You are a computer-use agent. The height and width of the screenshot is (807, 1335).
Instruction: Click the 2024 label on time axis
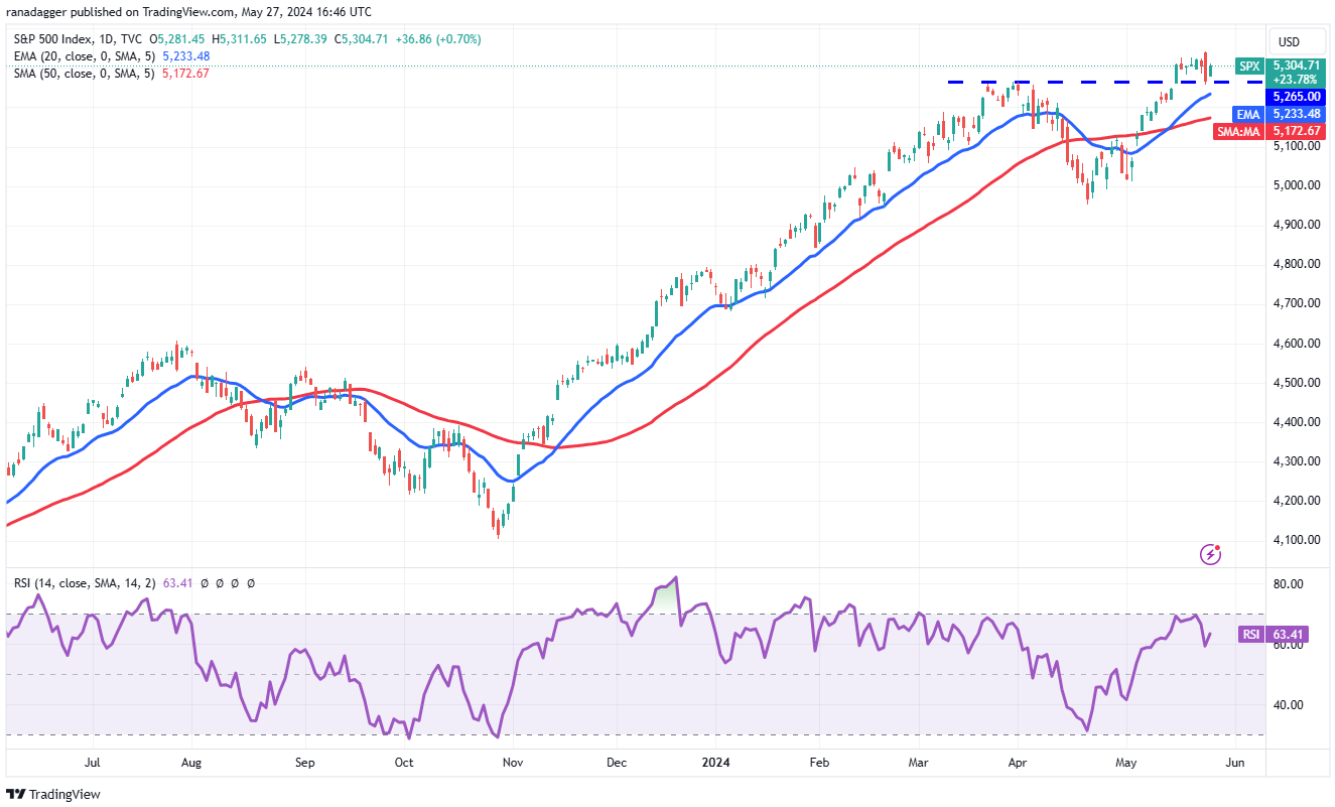click(715, 763)
